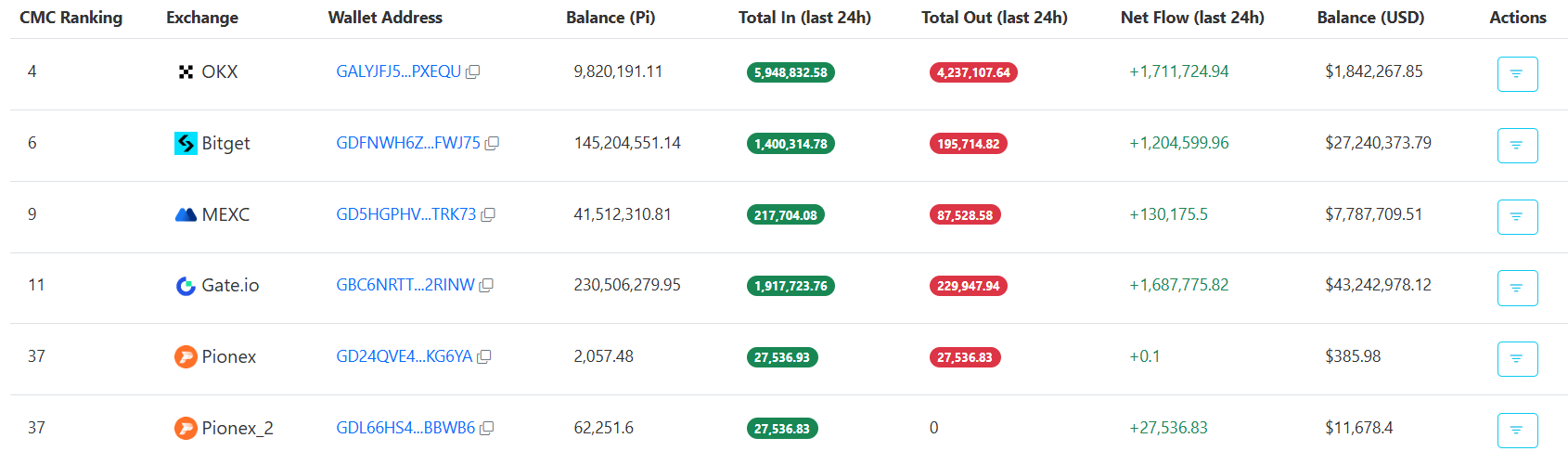Copy the Pionex wallet address icon

(483, 357)
